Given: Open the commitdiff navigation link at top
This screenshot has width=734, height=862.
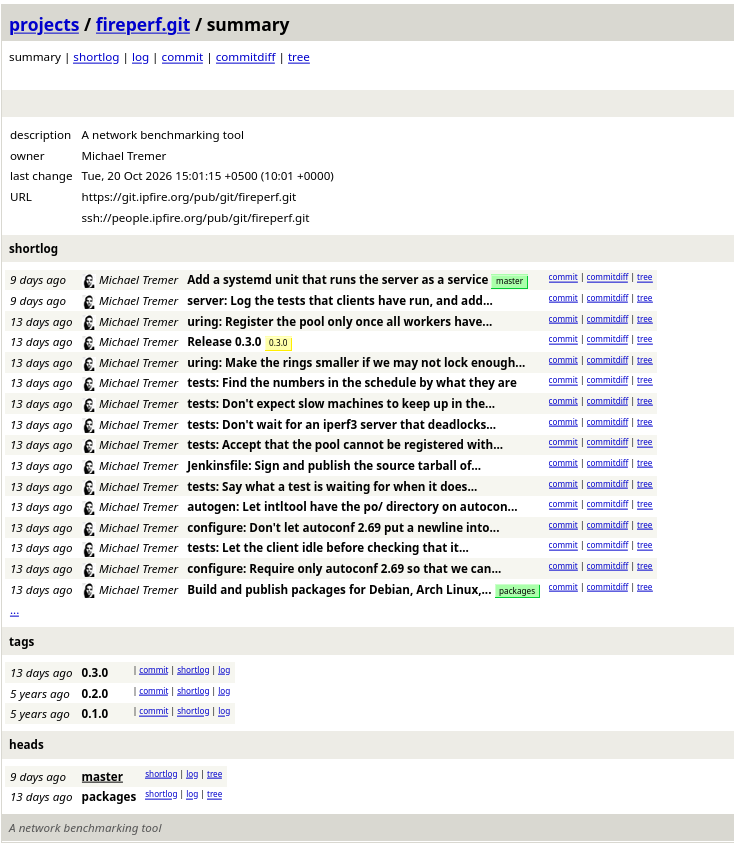Looking at the screenshot, I should pyautogui.click(x=245, y=57).
